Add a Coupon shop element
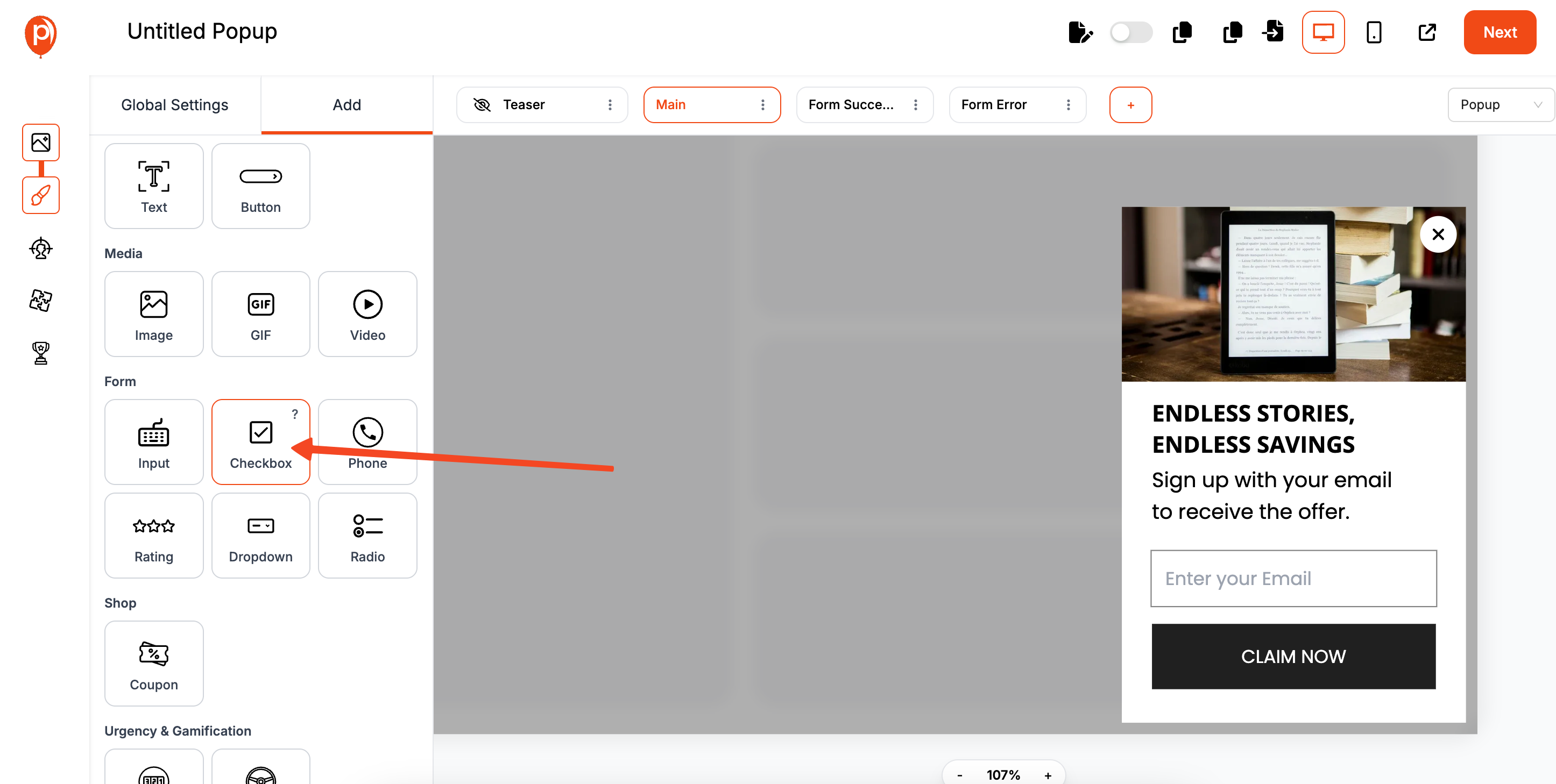 [153, 664]
